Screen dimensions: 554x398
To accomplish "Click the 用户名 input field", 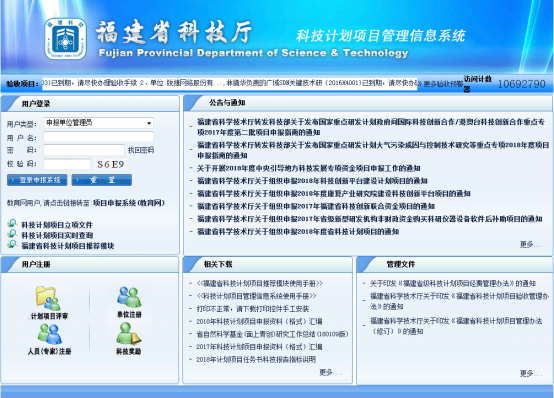I will click(x=99, y=137).
